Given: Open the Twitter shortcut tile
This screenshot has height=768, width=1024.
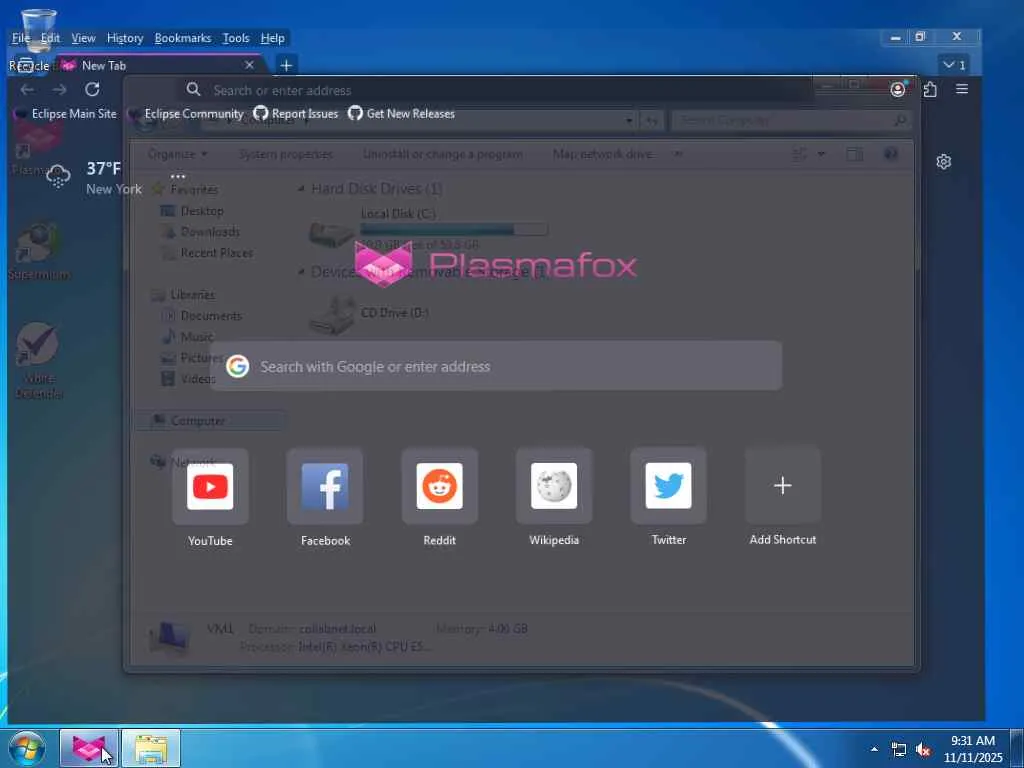Looking at the screenshot, I should coord(669,486).
